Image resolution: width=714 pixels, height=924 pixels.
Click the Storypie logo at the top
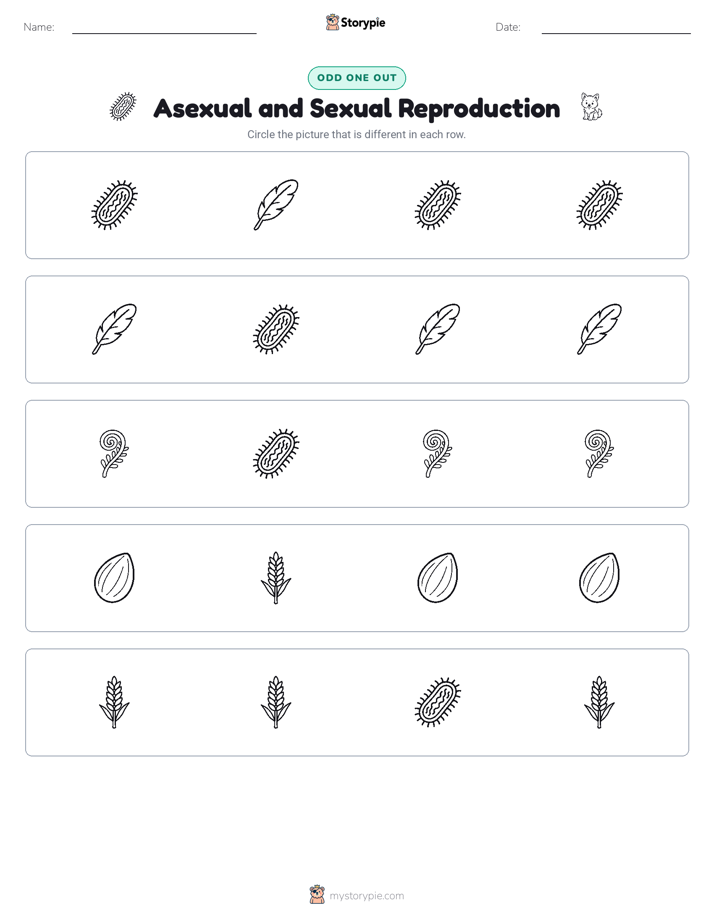click(x=356, y=22)
